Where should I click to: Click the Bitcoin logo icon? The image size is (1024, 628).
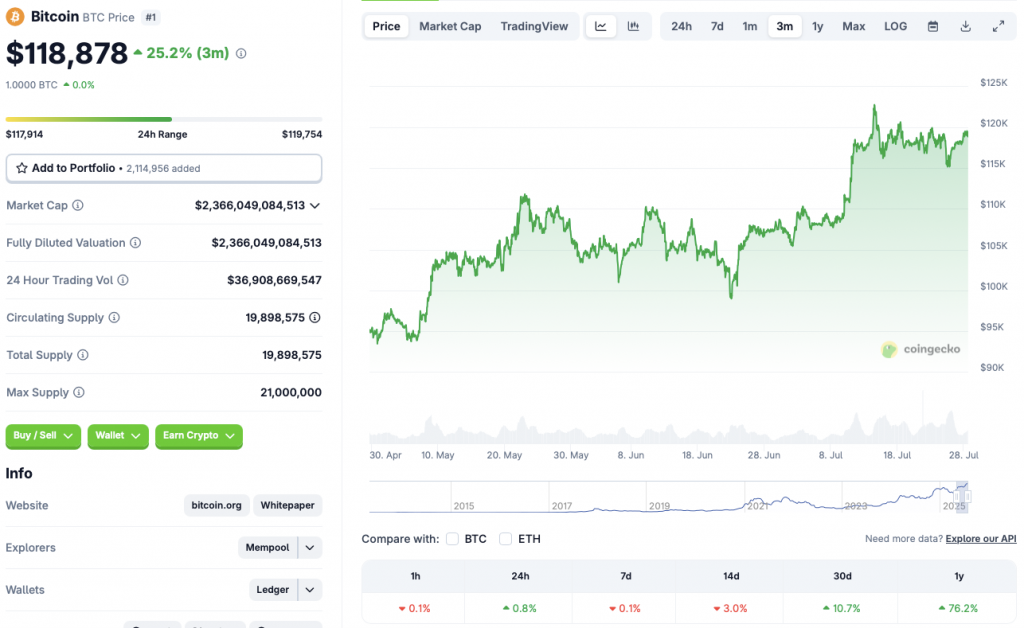[16, 16]
